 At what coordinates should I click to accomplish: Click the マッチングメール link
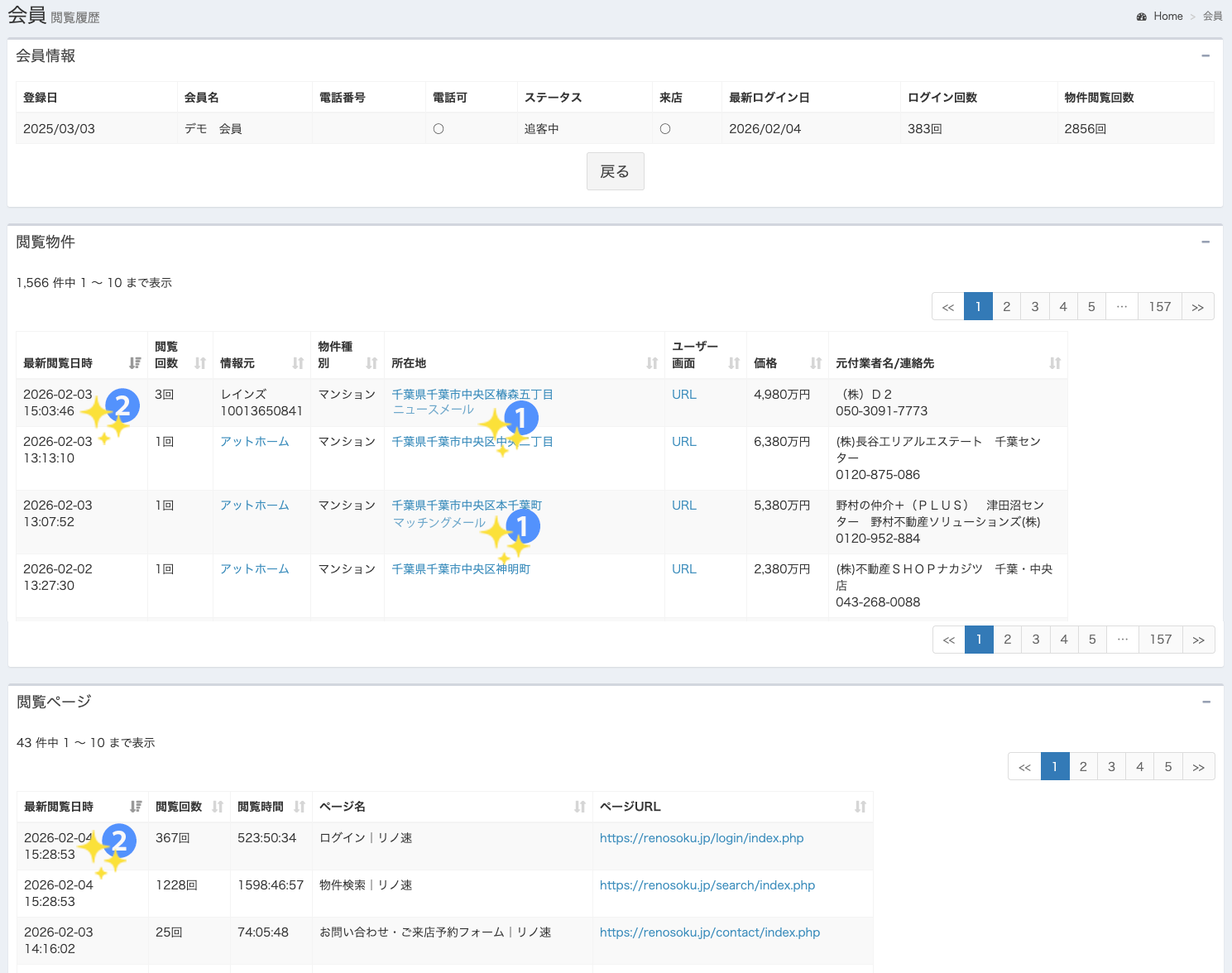click(x=439, y=523)
